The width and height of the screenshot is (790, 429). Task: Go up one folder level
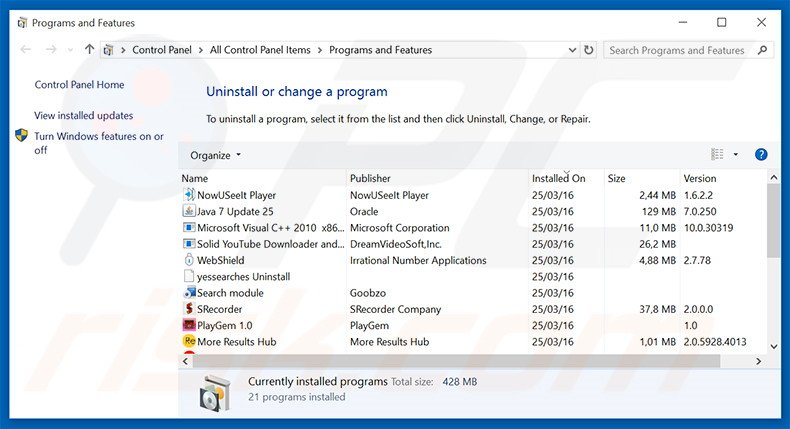(89, 49)
